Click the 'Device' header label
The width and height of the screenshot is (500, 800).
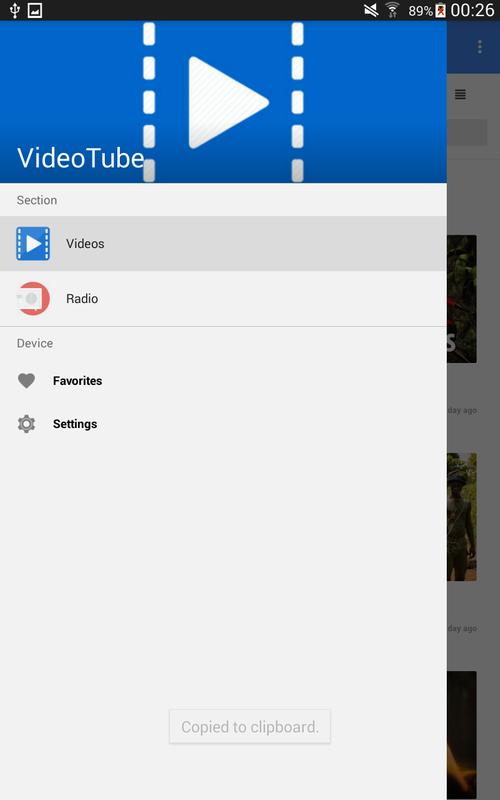point(35,343)
